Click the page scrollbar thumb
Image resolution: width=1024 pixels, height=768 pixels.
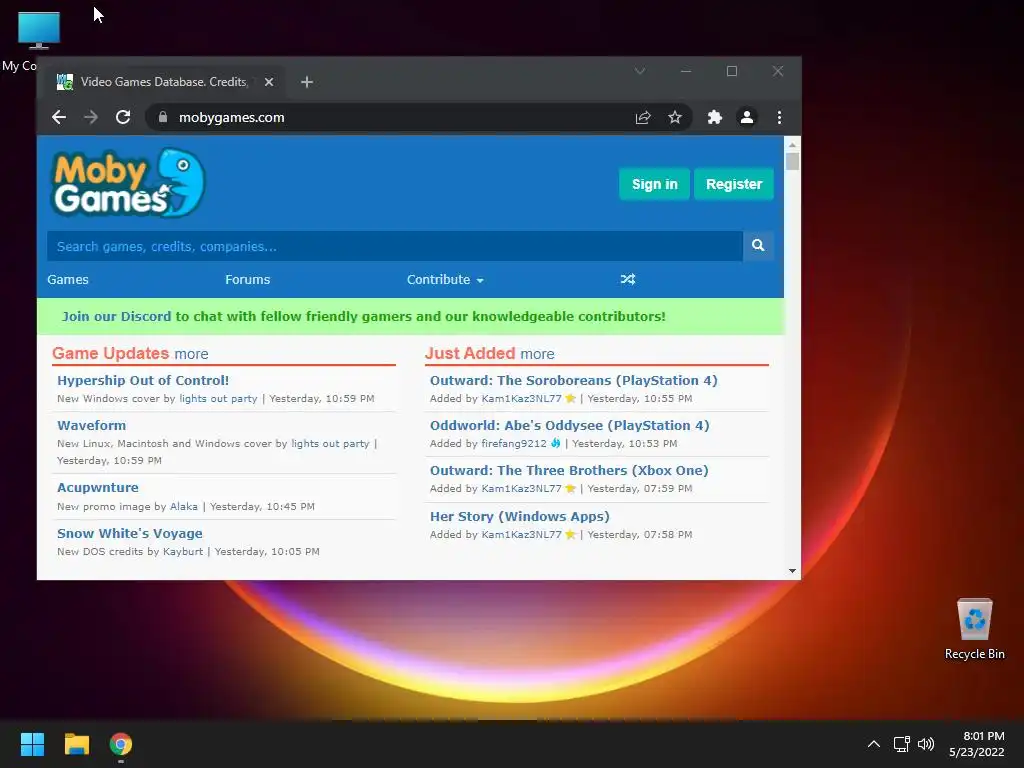pos(792,161)
